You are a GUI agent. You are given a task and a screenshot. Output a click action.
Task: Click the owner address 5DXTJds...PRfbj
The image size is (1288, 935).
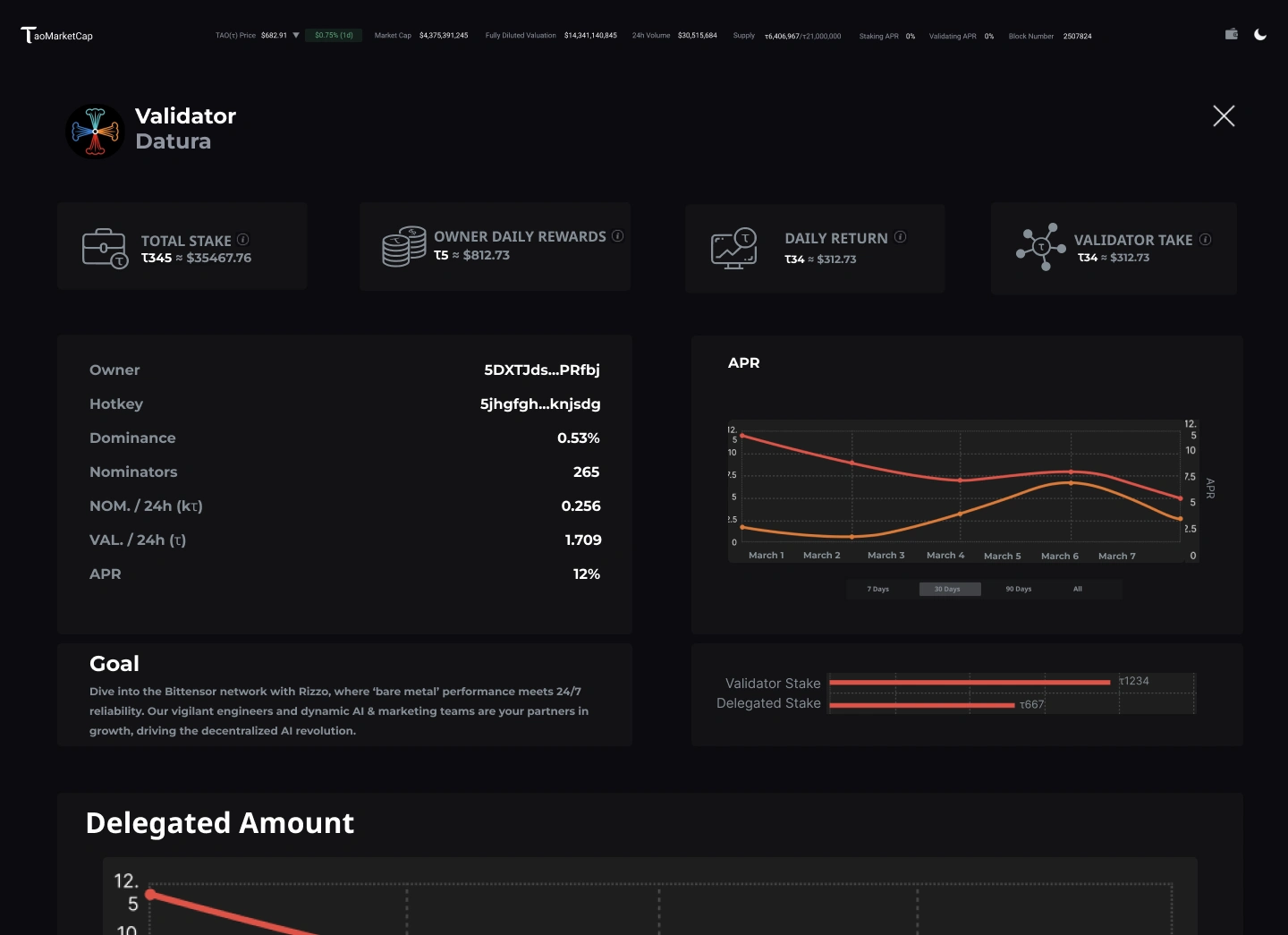pos(542,370)
